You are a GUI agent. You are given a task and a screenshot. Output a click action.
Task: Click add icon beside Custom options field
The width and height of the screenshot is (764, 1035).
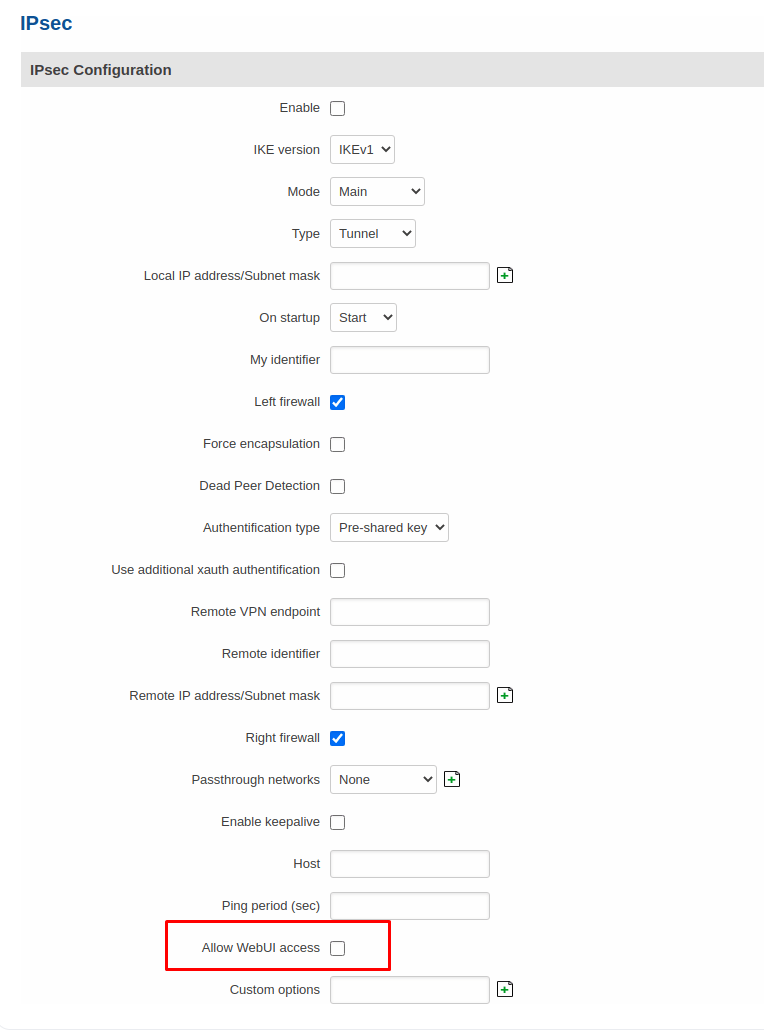pyautogui.click(x=504, y=989)
